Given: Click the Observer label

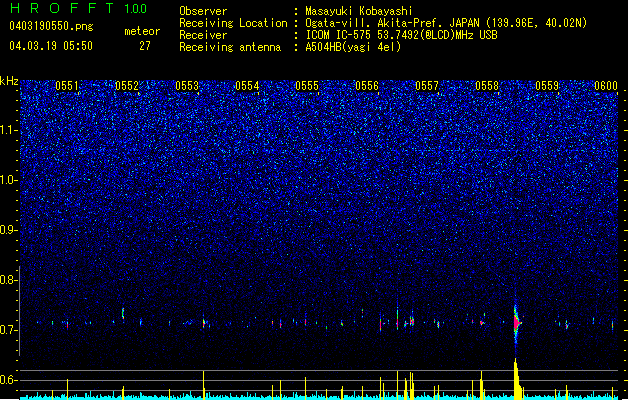Looking at the screenshot, I should coord(203,11).
